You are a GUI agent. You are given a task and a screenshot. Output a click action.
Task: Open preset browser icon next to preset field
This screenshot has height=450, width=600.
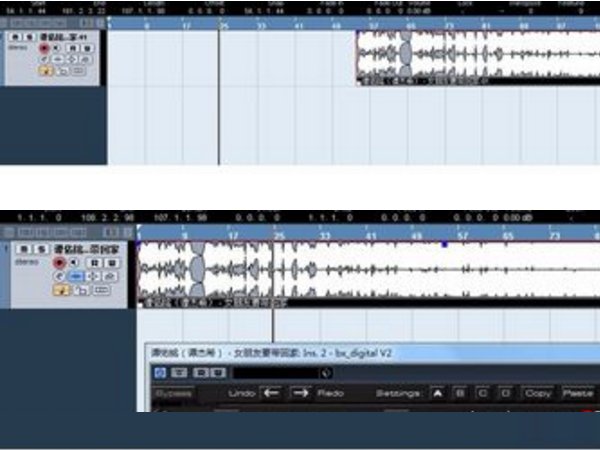pos(326,373)
